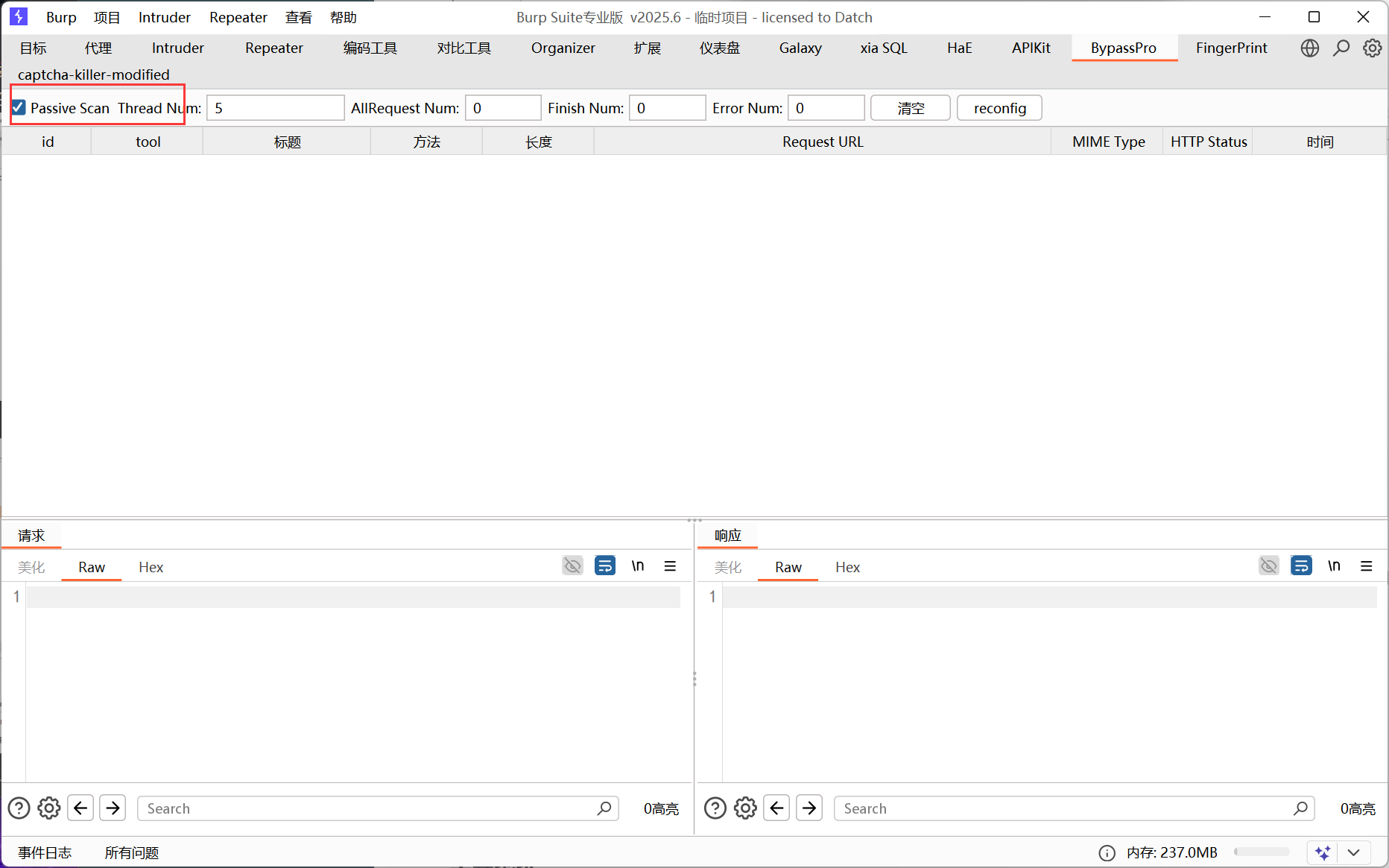Focus the response pane Search field
Viewport: 1389px width, 868px height.
(1074, 808)
